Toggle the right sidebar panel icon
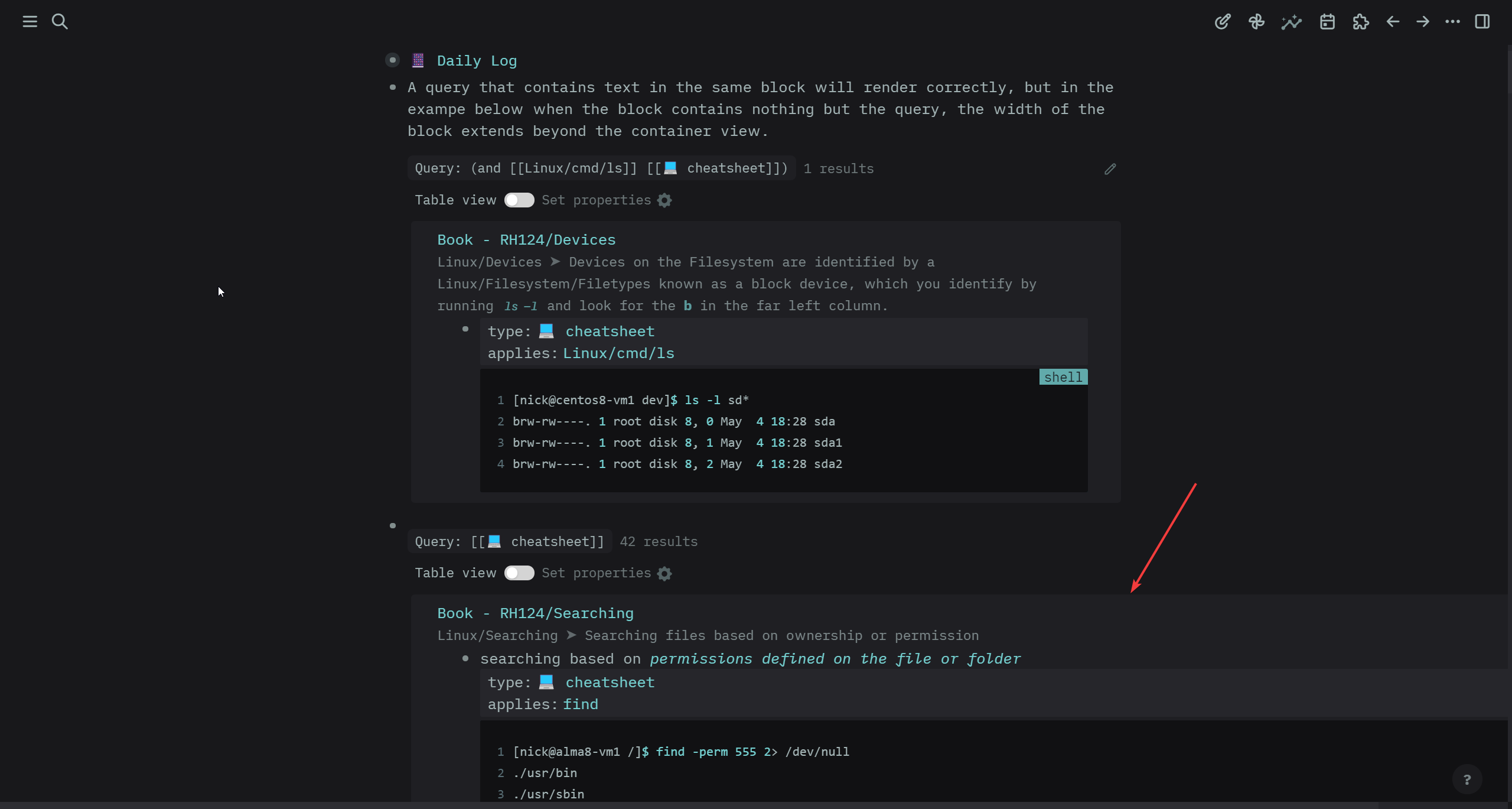 [1483, 22]
